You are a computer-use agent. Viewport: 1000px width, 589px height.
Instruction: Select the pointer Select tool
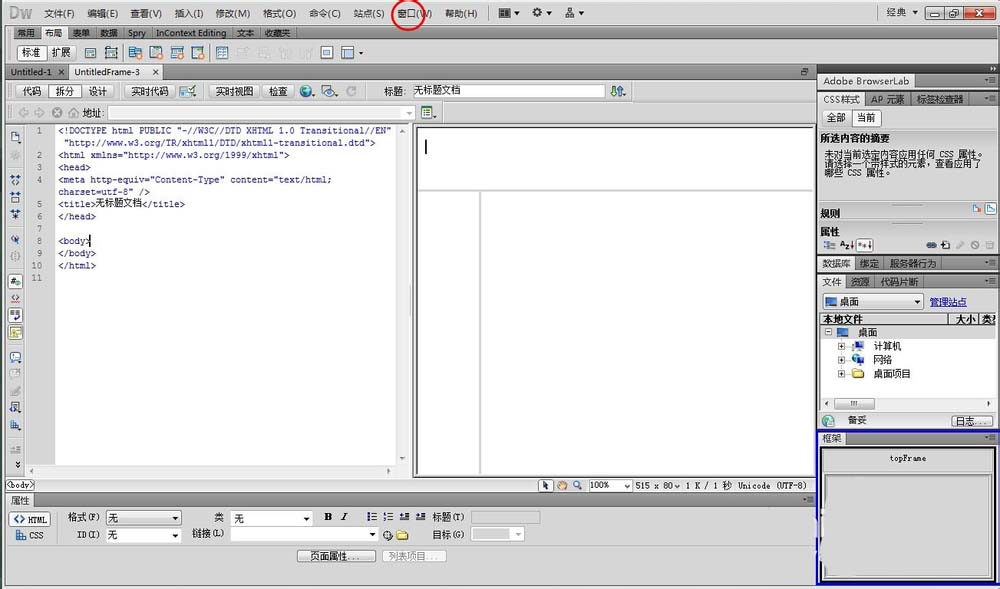coord(546,485)
